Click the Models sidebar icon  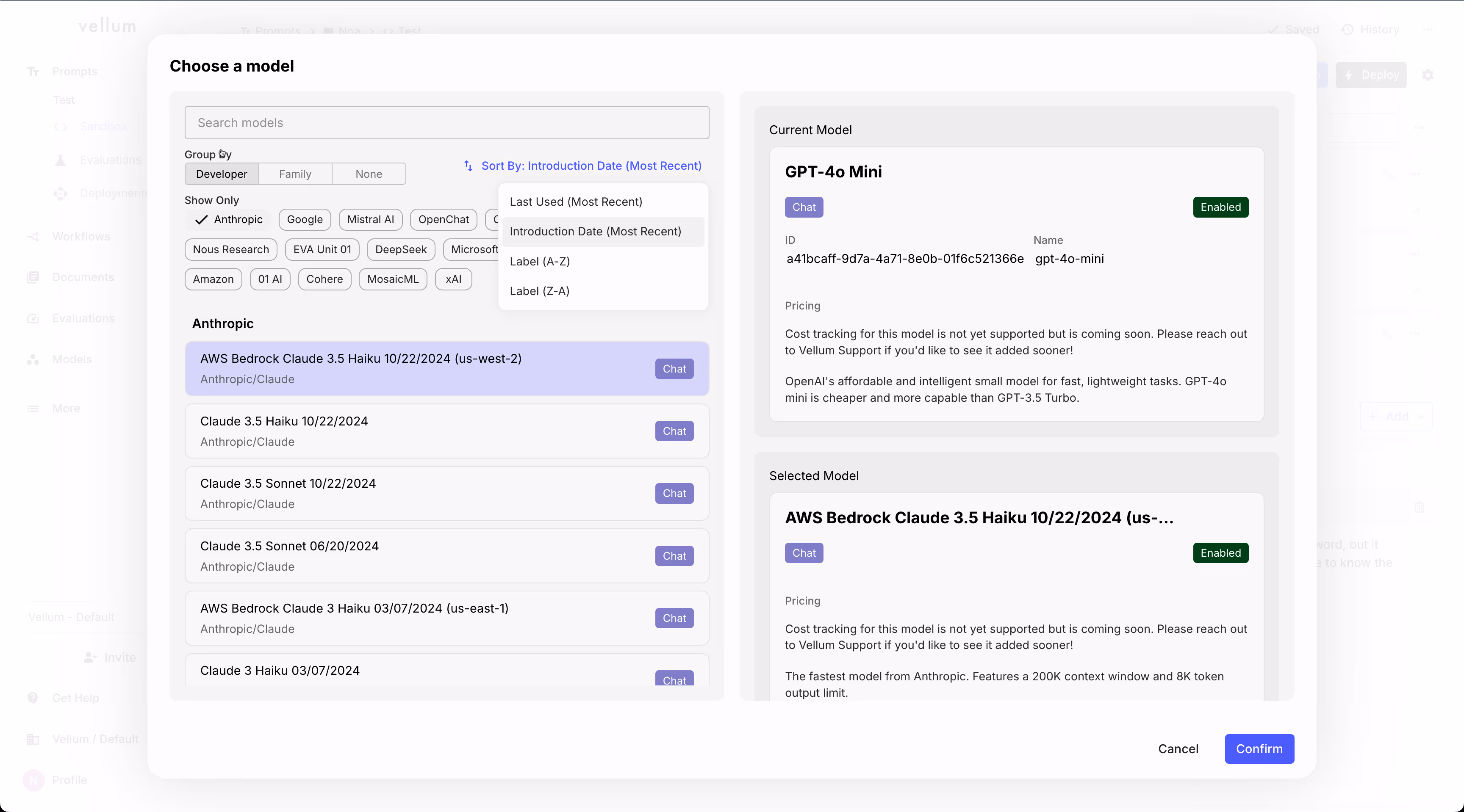pos(33,359)
